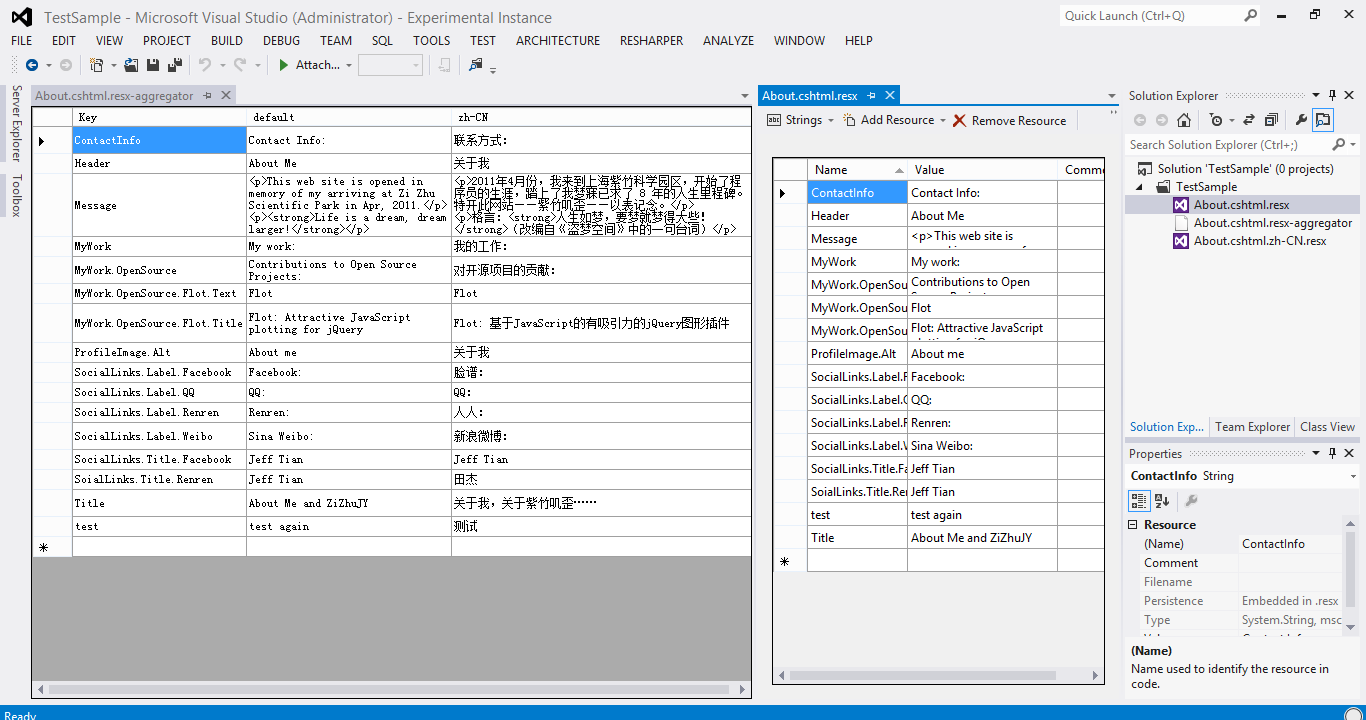Open the ARCHITECTURE menu
The height and width of the screenshot is (720, 1366).
pos(558,41)
